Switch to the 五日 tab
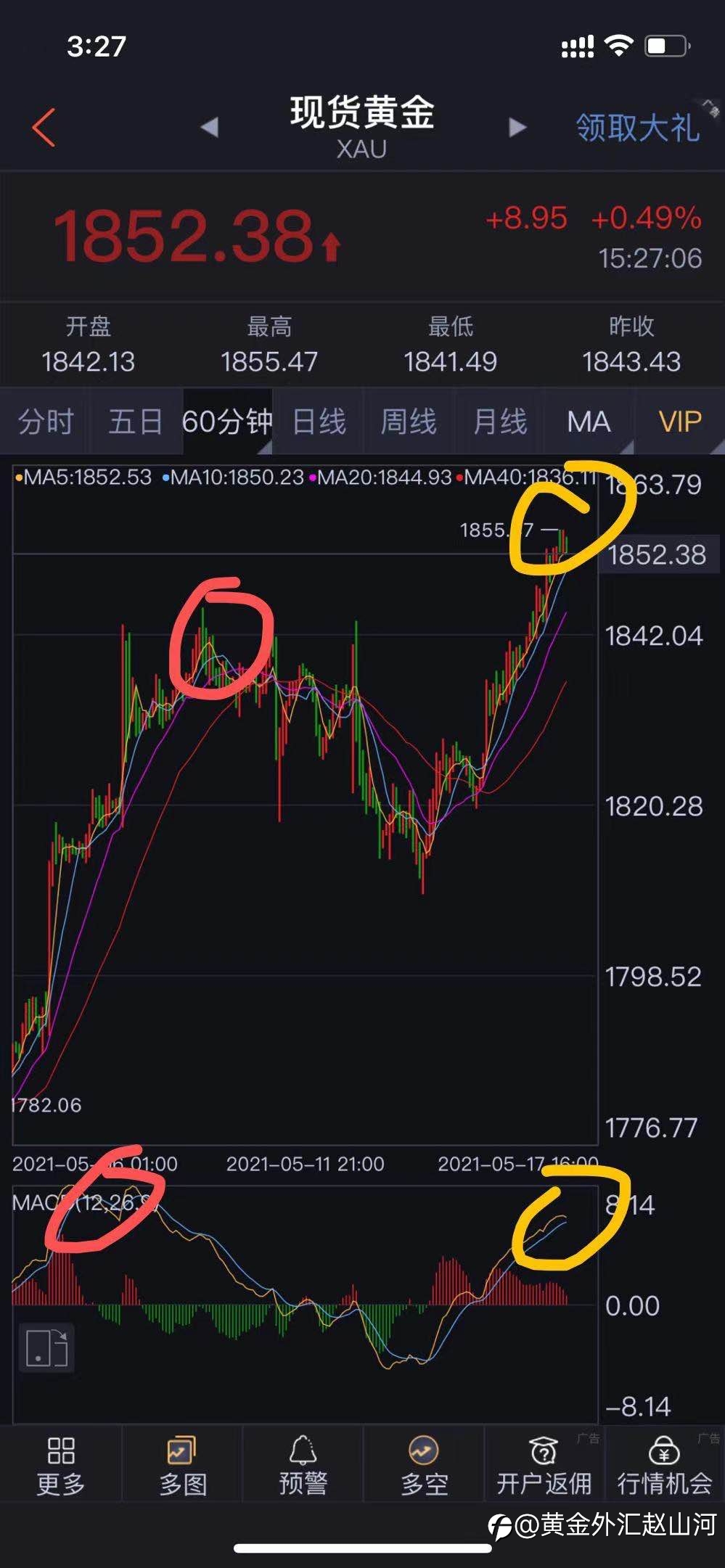 point(136,422)
